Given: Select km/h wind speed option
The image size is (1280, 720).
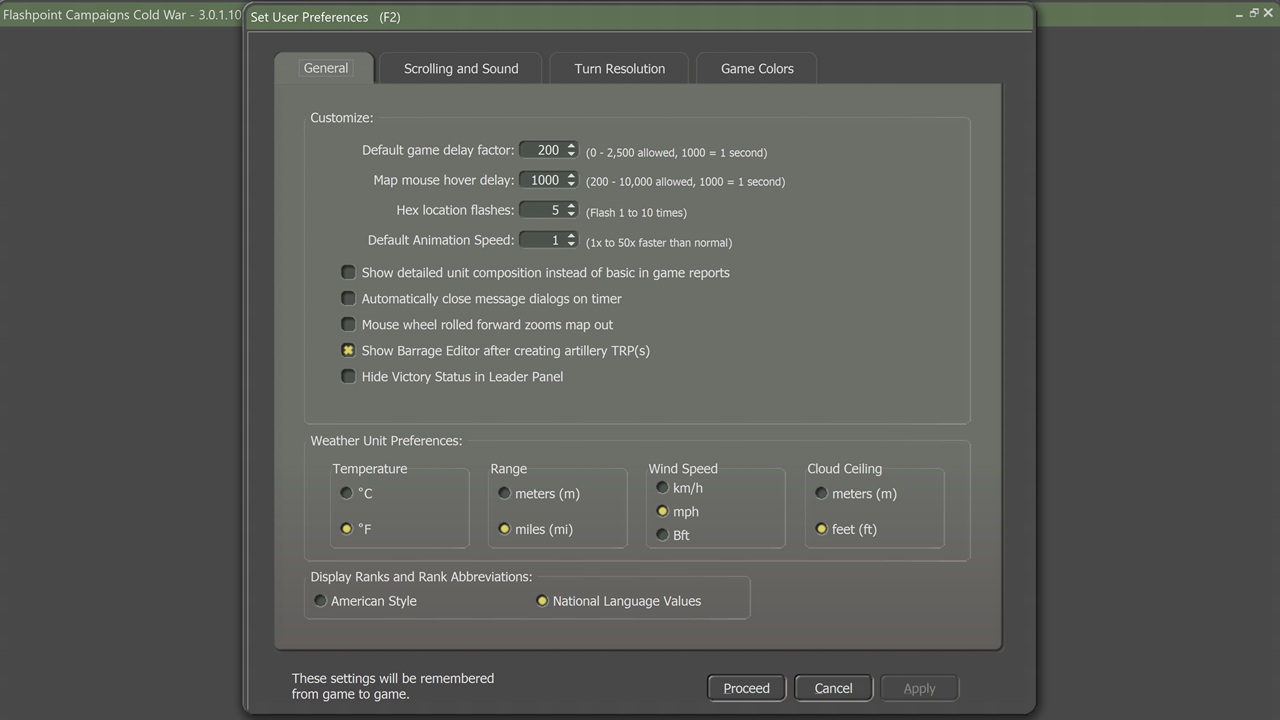Looking at the screenshot, I should (x=662, y=488).
